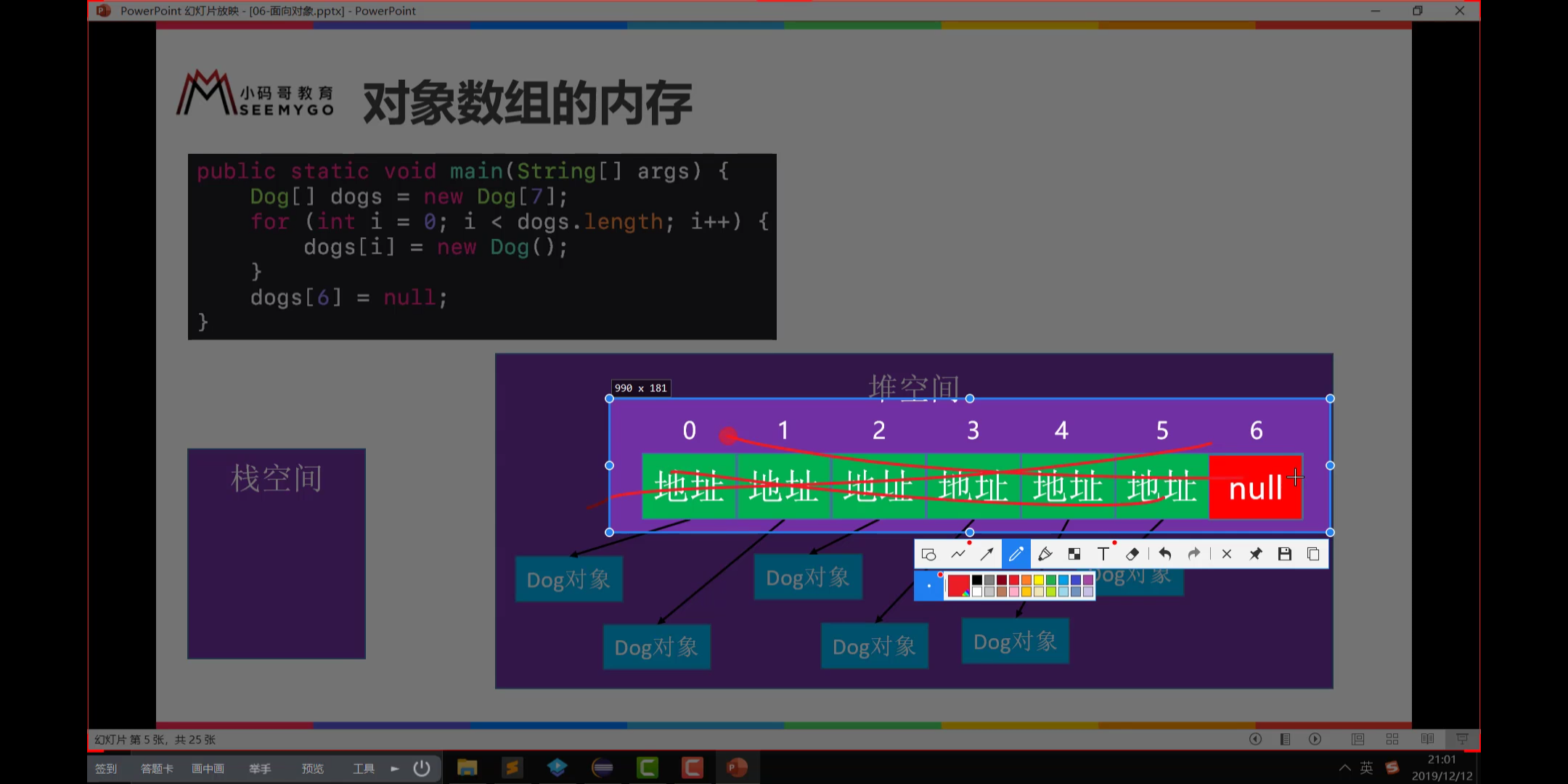The image size is (1568, 784).
Task: Enable the polyline drawing tool
Action: pyautogui.click(x=958, y=554)
